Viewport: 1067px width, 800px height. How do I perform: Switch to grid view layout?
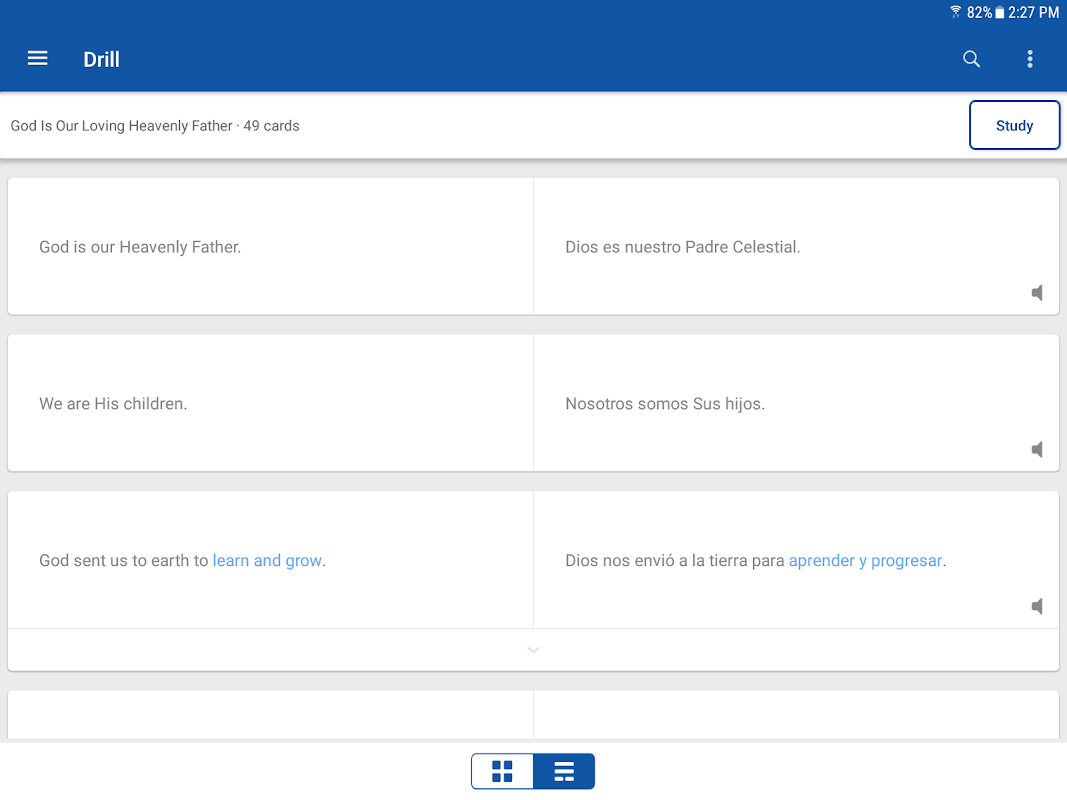point(502,771)
